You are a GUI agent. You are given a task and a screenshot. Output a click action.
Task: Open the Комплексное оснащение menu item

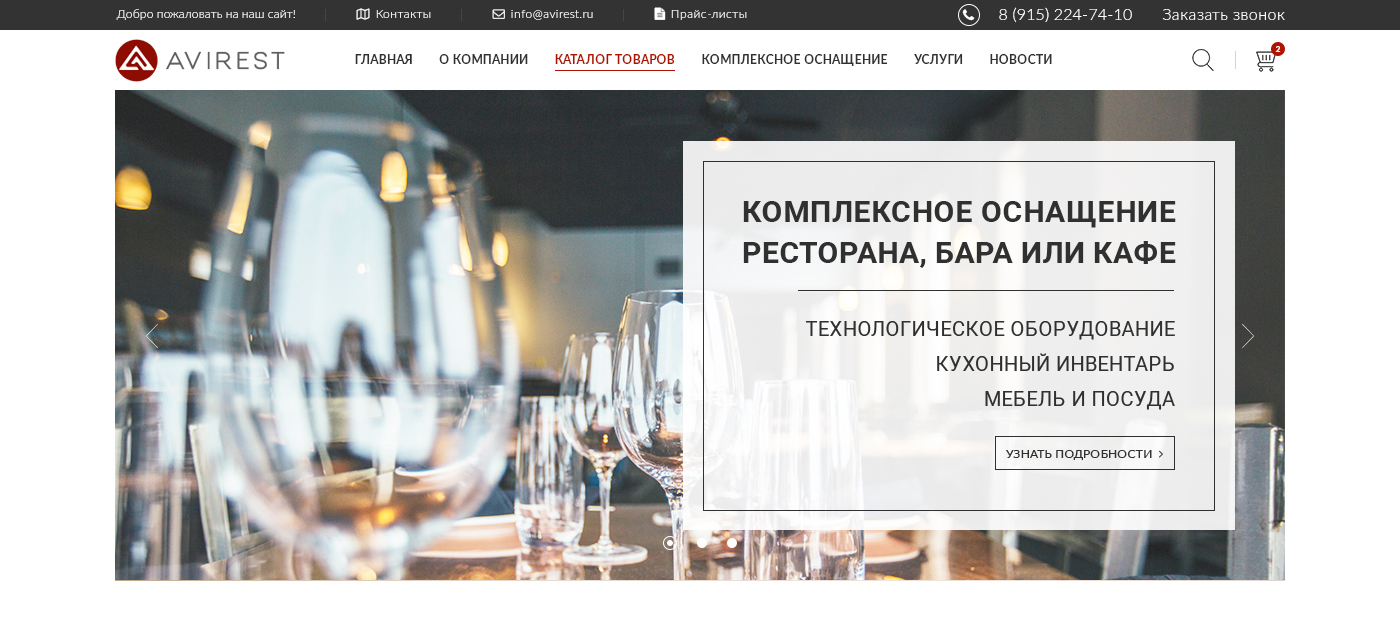coord(794,60)
